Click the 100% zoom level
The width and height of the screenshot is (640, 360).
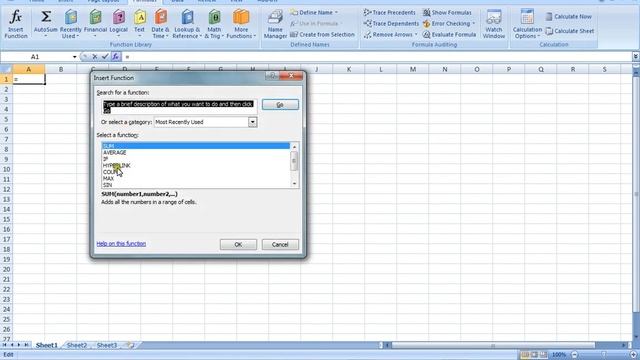(x=559, y=355)
